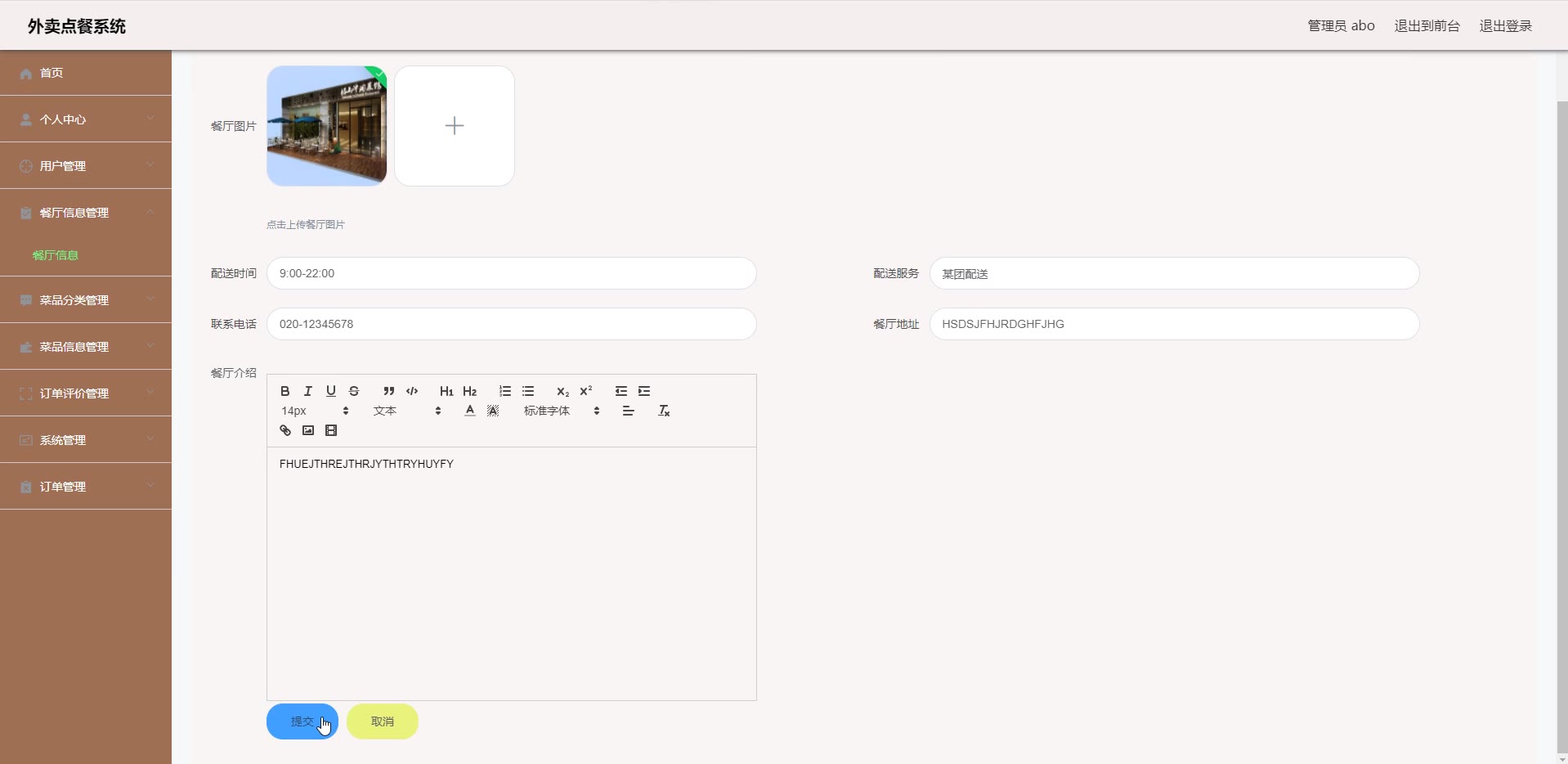The width and height of the screenshot is (1568, 764).
Task: Open 首页 in the sidebar
Action: click(86, 73)
